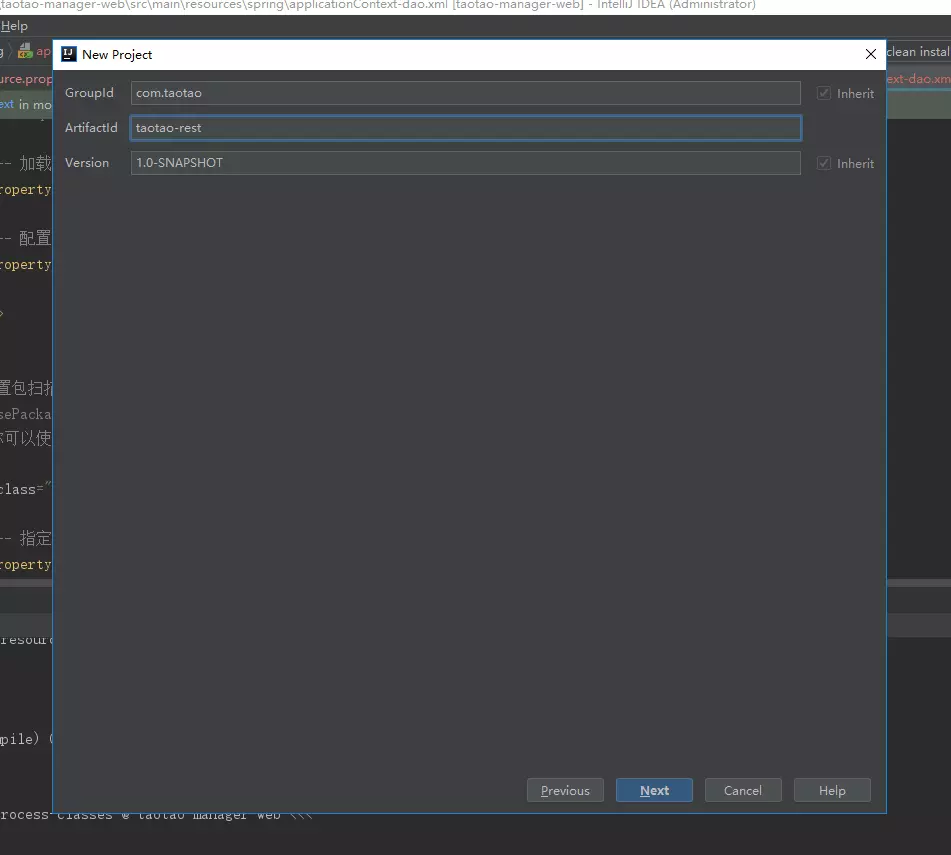Viewport: 951px width, 855px height.
Task: Open Help for New Project dialog
Action: [x=832, y=790]
